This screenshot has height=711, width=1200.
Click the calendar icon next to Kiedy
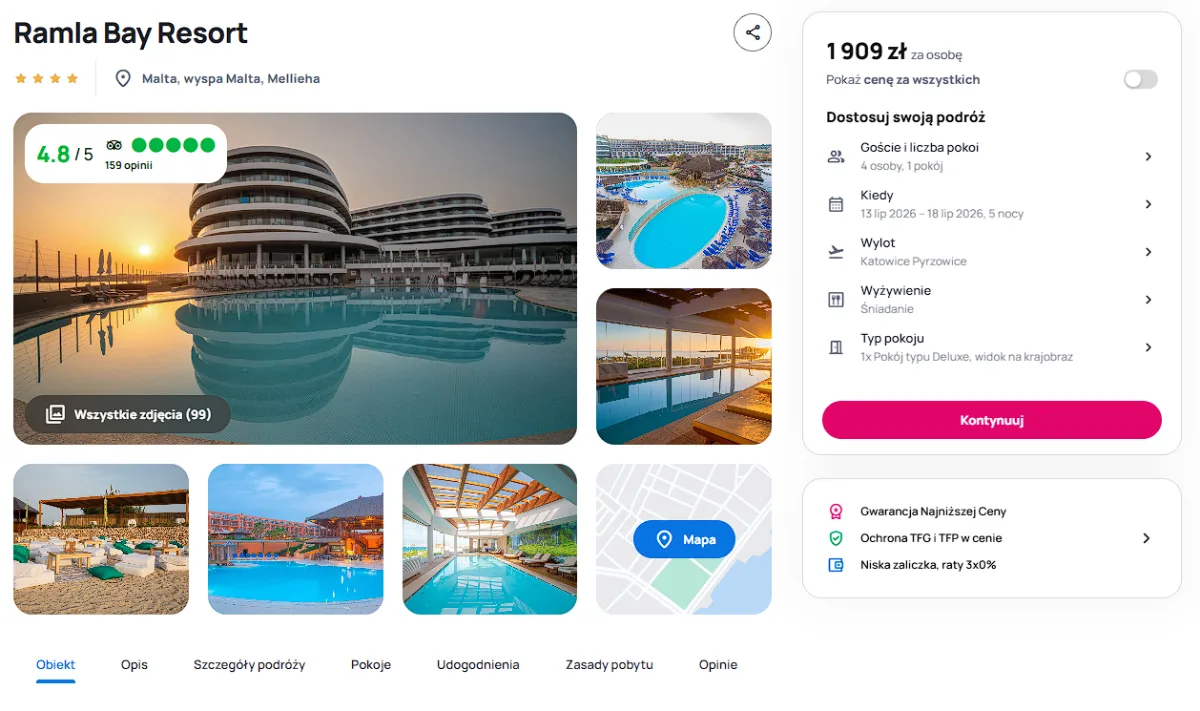836,204
